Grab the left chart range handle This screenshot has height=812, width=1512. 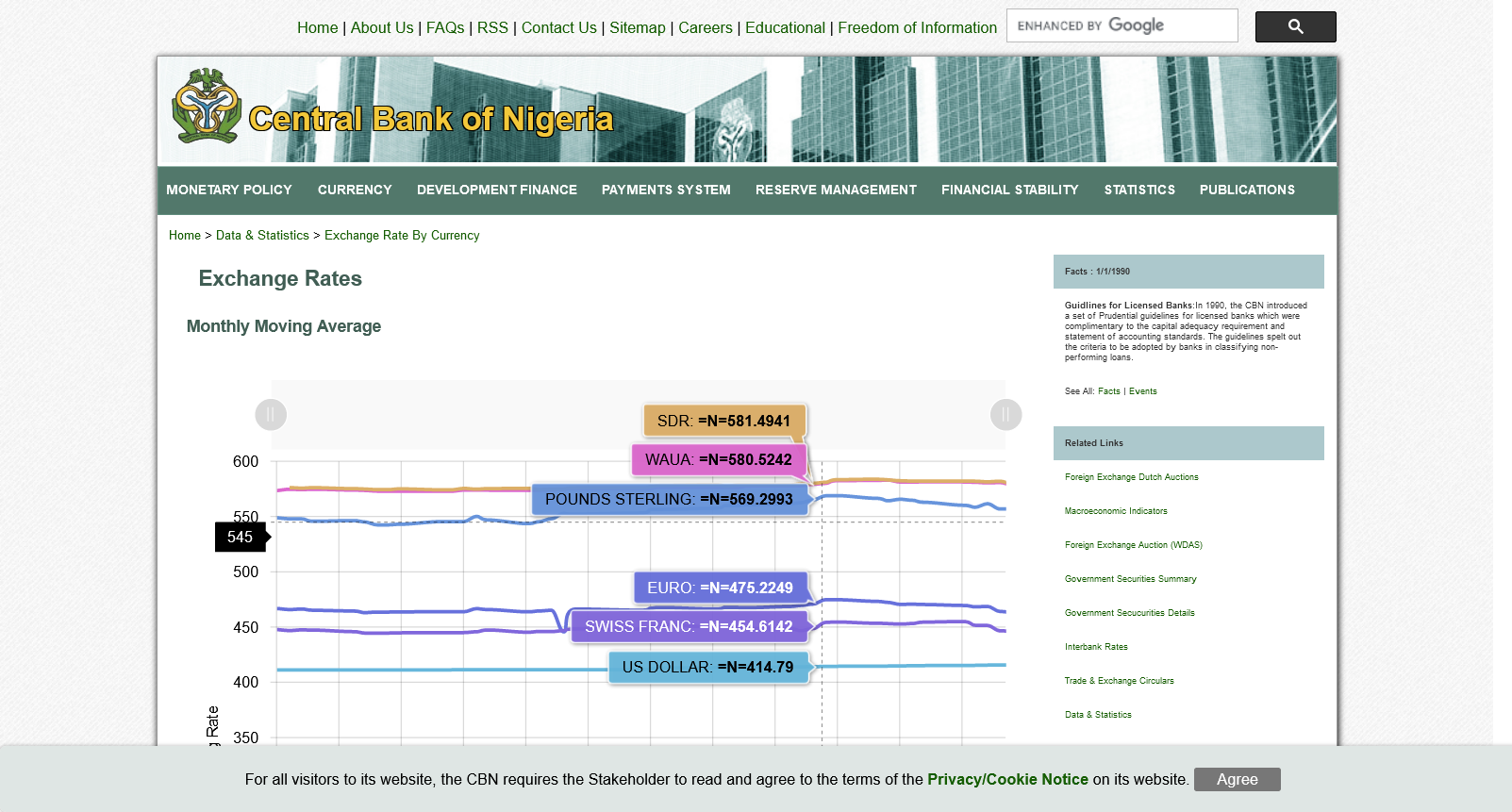(271, 414)
